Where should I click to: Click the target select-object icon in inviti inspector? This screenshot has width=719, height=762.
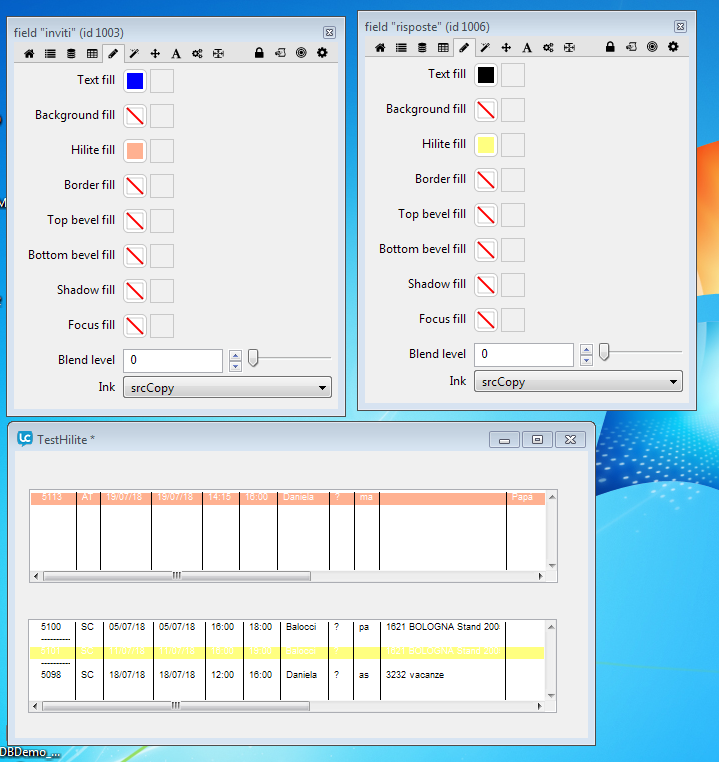coord(301,53)
